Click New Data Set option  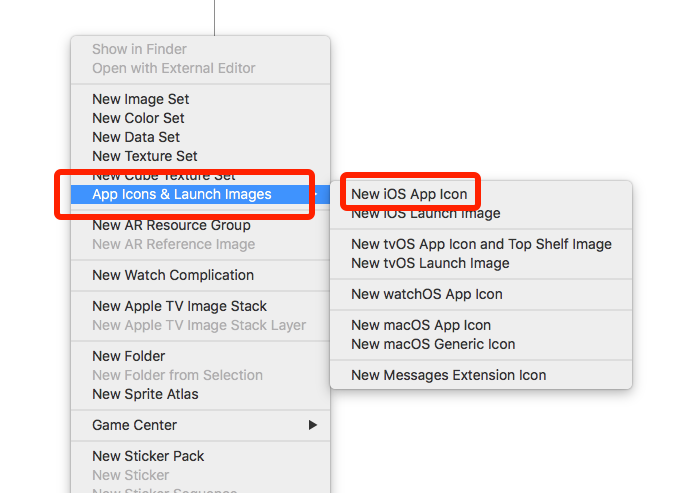(201, 137)
